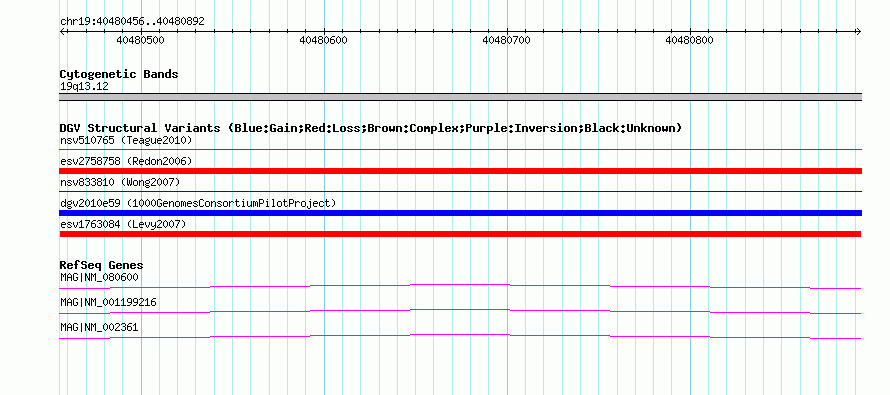Click the gray 19q13.12 cytoband bar

click(460, 97)
